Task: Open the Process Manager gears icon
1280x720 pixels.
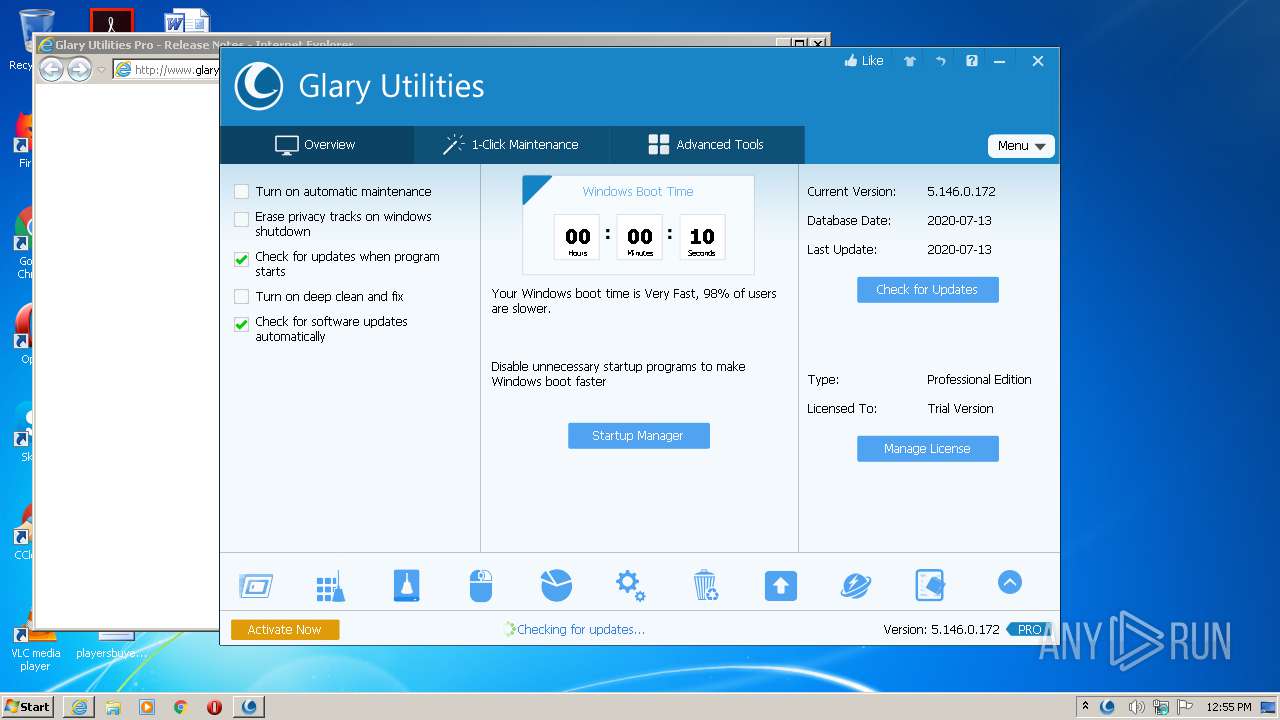Action: (630, 585)
